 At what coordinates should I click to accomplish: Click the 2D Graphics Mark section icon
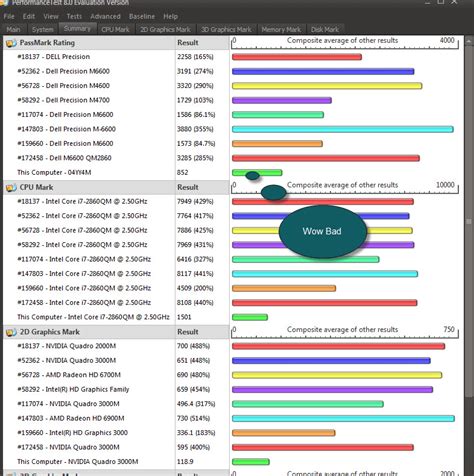[x=11, y=332]
